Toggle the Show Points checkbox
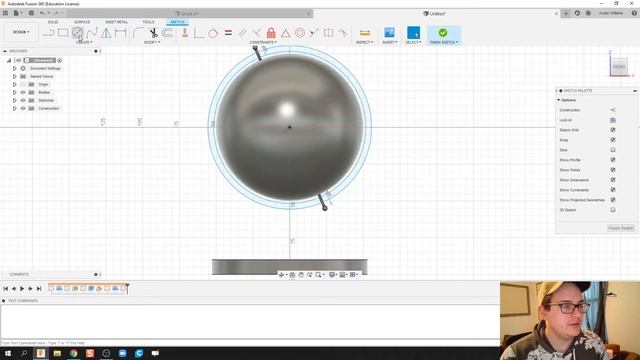This screenshot has width=640, height=360. click(613, 170)
